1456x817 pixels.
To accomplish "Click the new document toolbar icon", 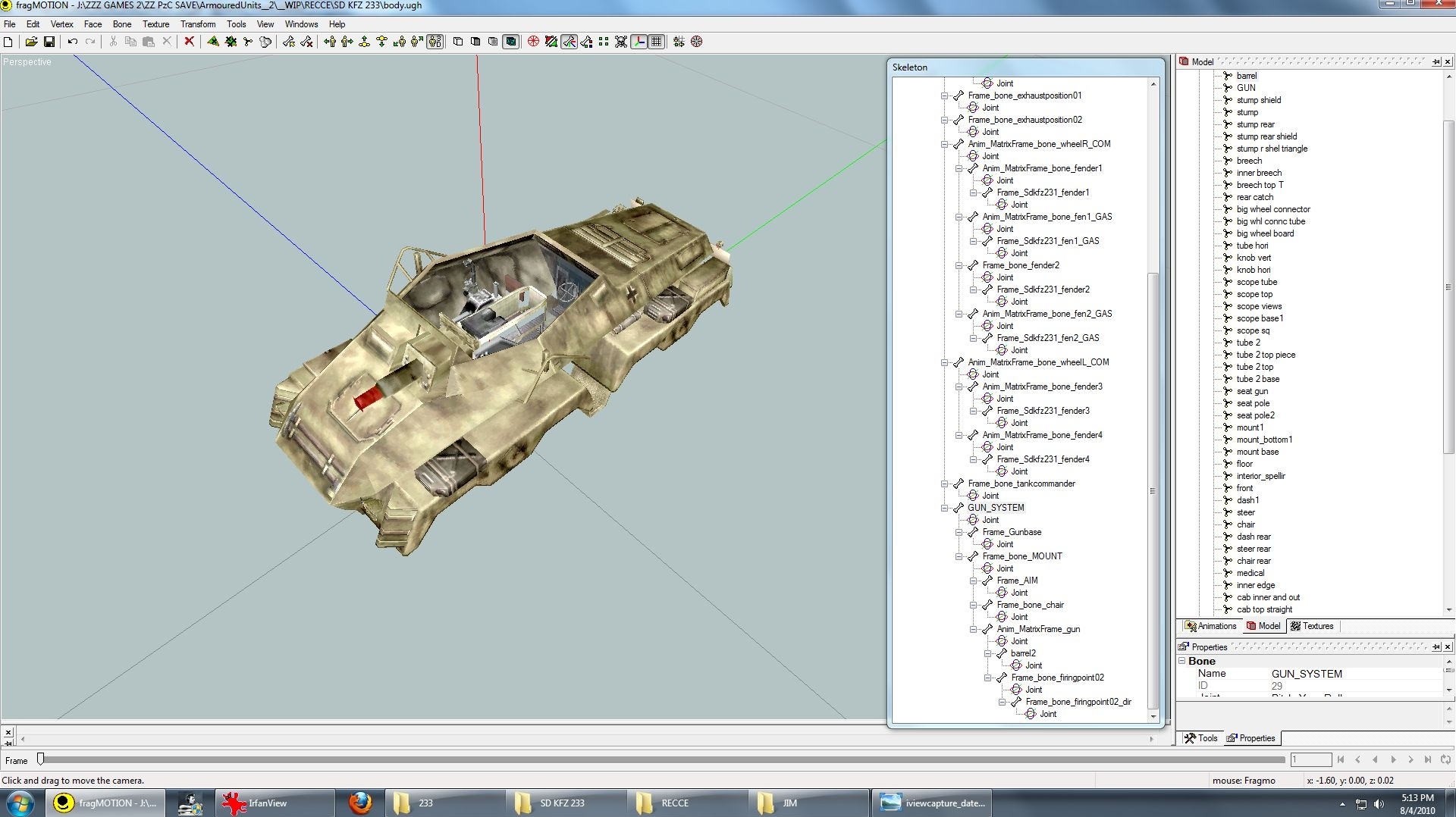I will [x=8, y=42].
